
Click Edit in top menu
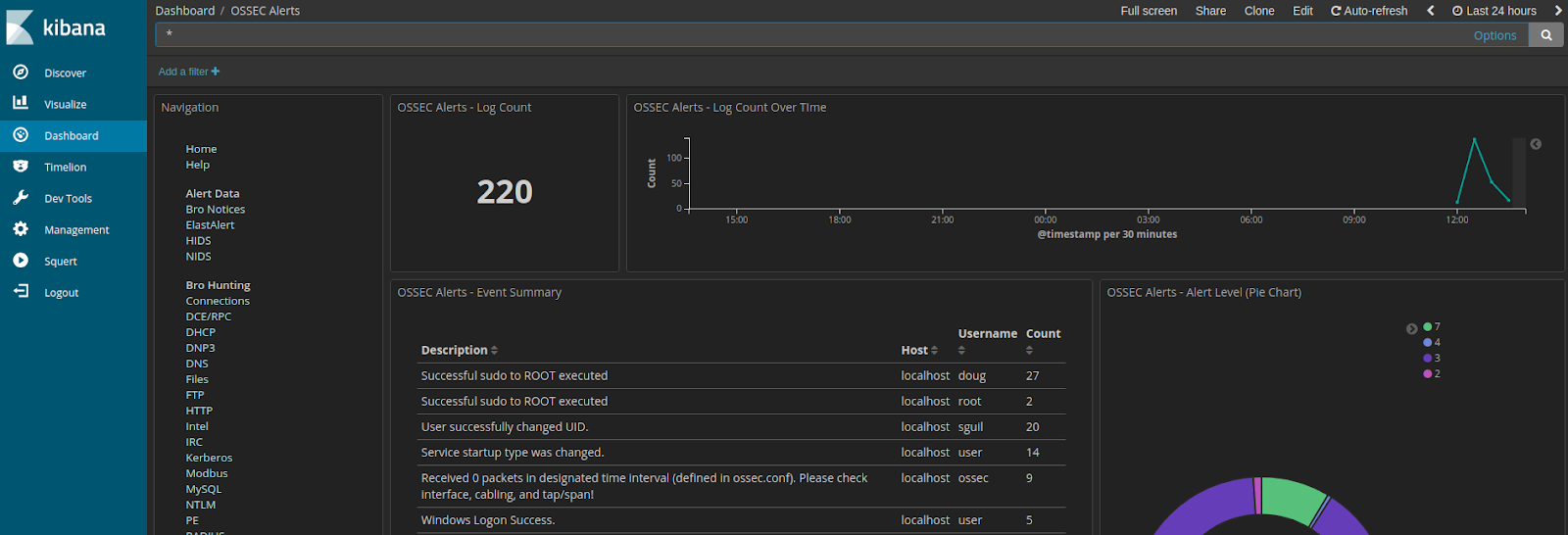(1302, 11)
